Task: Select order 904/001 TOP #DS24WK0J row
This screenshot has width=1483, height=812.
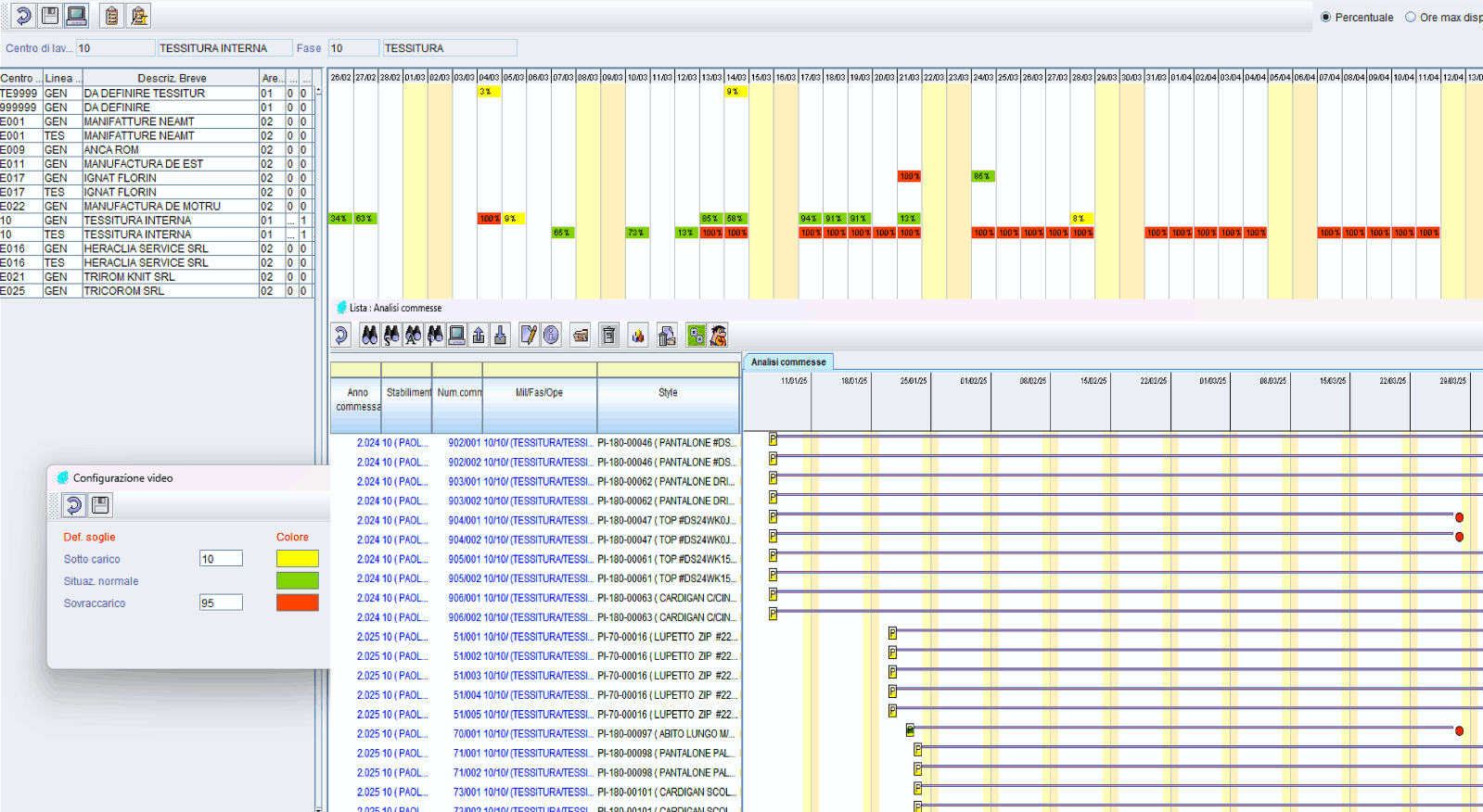Action: (x=535, y=521)
